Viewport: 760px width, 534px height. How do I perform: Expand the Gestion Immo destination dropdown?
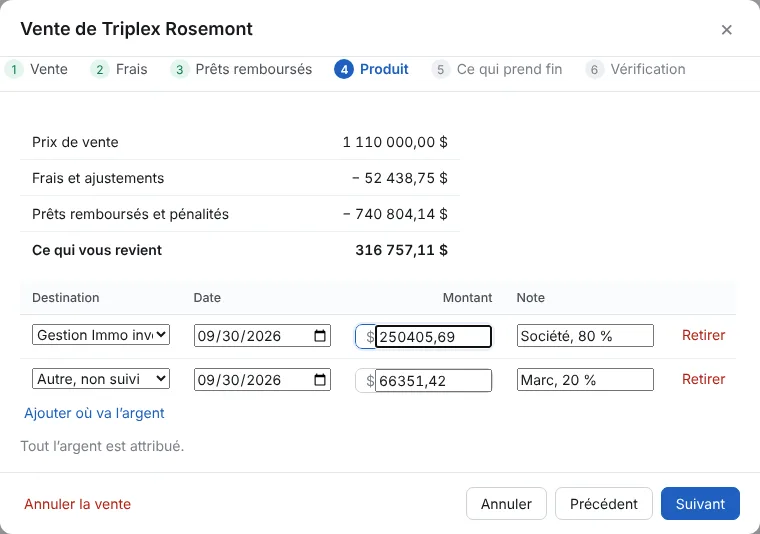[x=101, y=335]
